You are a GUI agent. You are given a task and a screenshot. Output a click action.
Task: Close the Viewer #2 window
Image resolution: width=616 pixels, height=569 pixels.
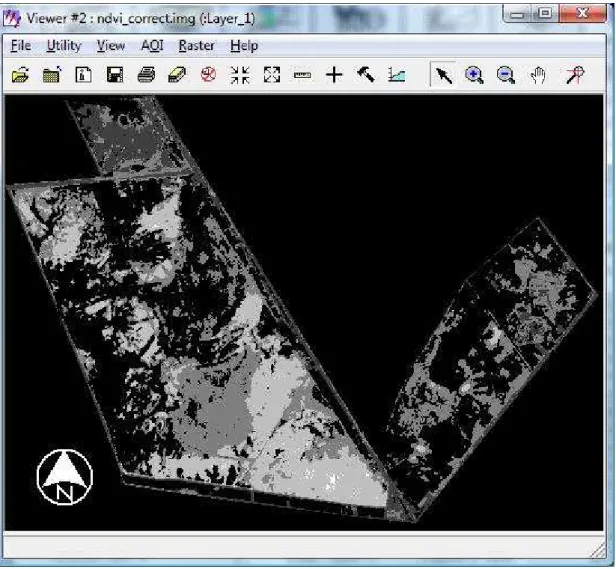tap(583, 14)
